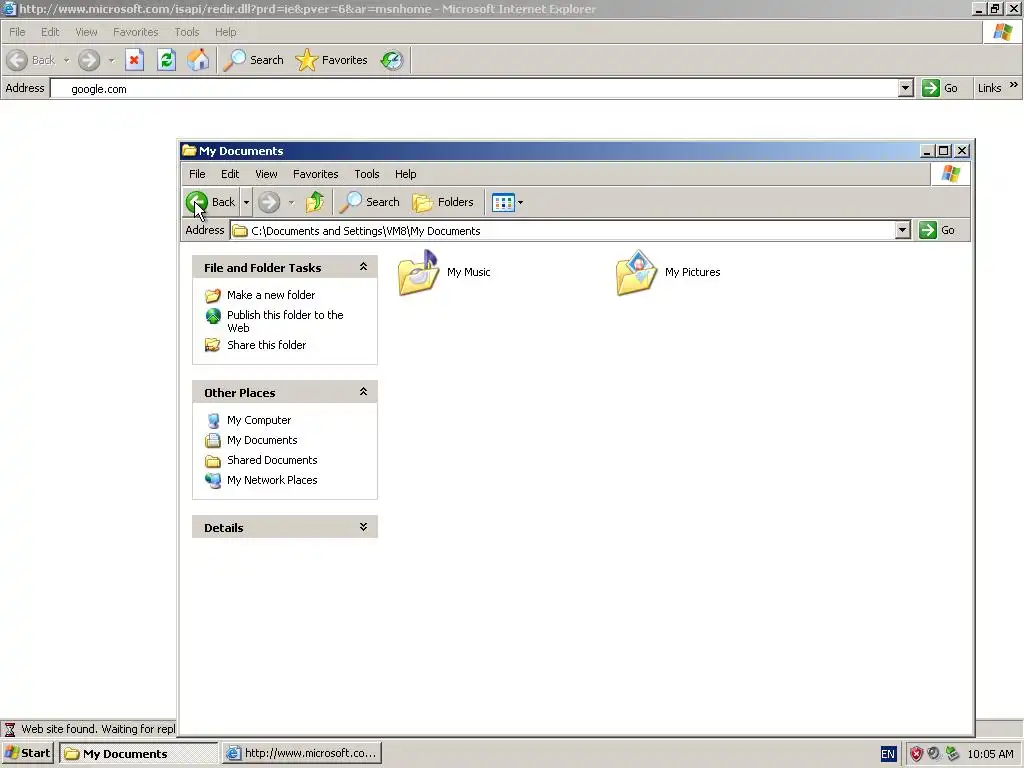
Task: Click the My Documents title bar folder icon
Action: coord(189,151)
